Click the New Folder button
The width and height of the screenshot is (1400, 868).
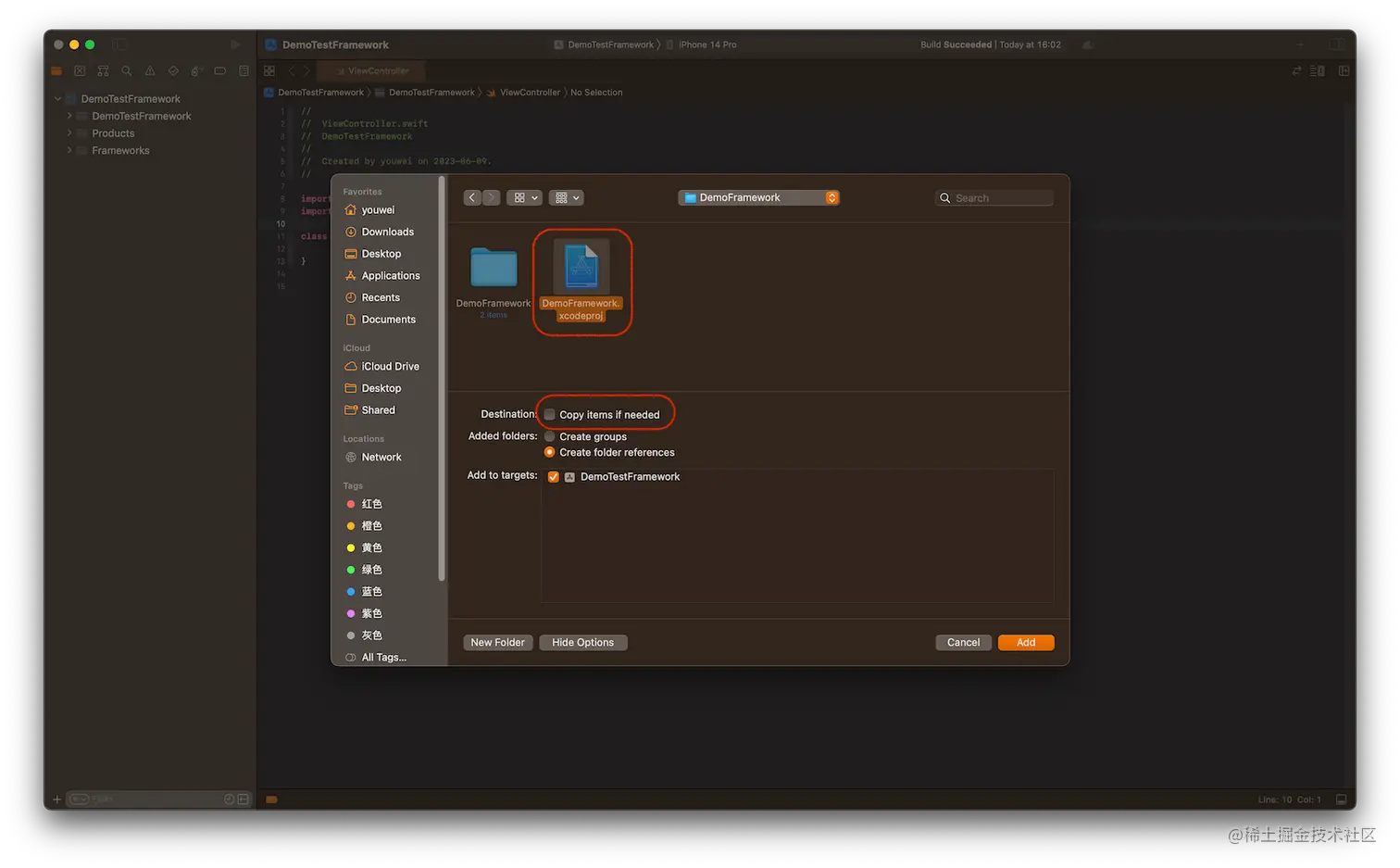click(498, 642)
